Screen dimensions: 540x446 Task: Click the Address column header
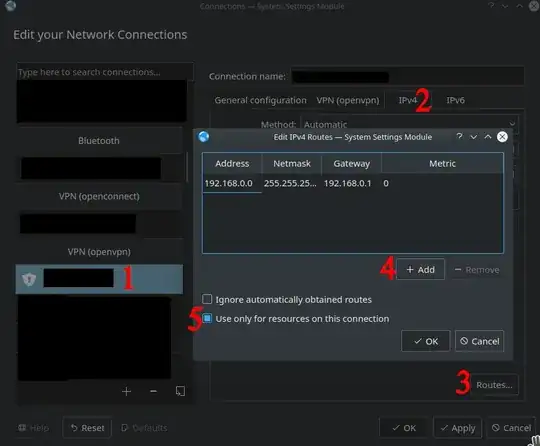tap(232, 163)
